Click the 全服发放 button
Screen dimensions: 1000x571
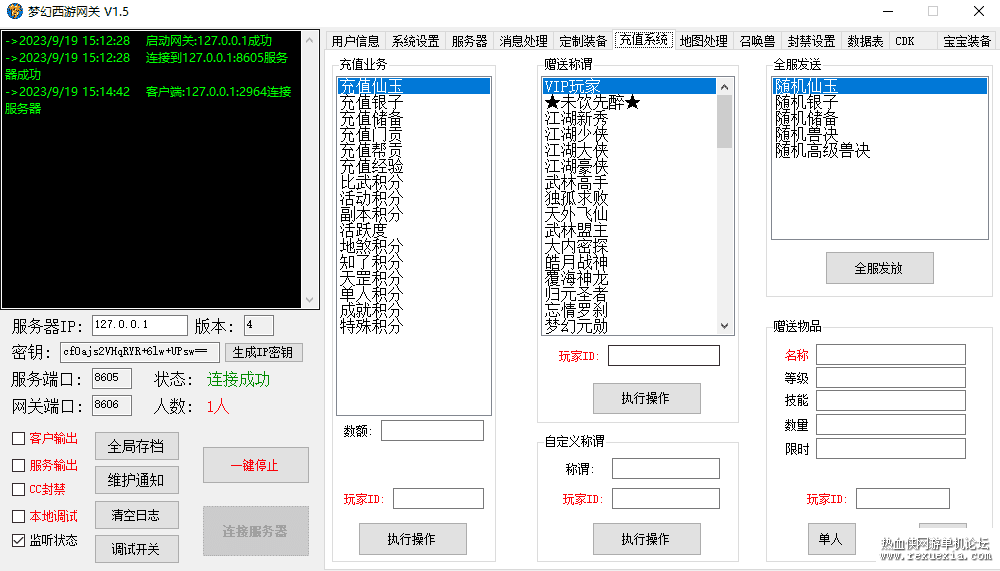coord(879,268)
